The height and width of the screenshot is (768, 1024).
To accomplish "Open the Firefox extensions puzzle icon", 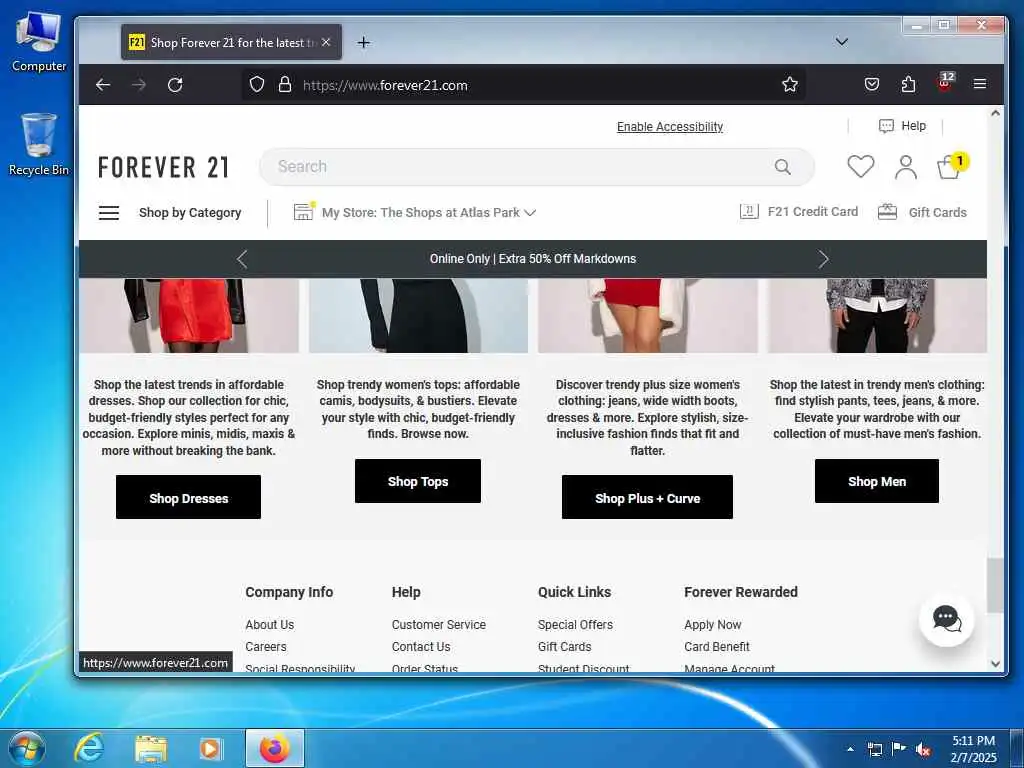I will click(908, 84).
